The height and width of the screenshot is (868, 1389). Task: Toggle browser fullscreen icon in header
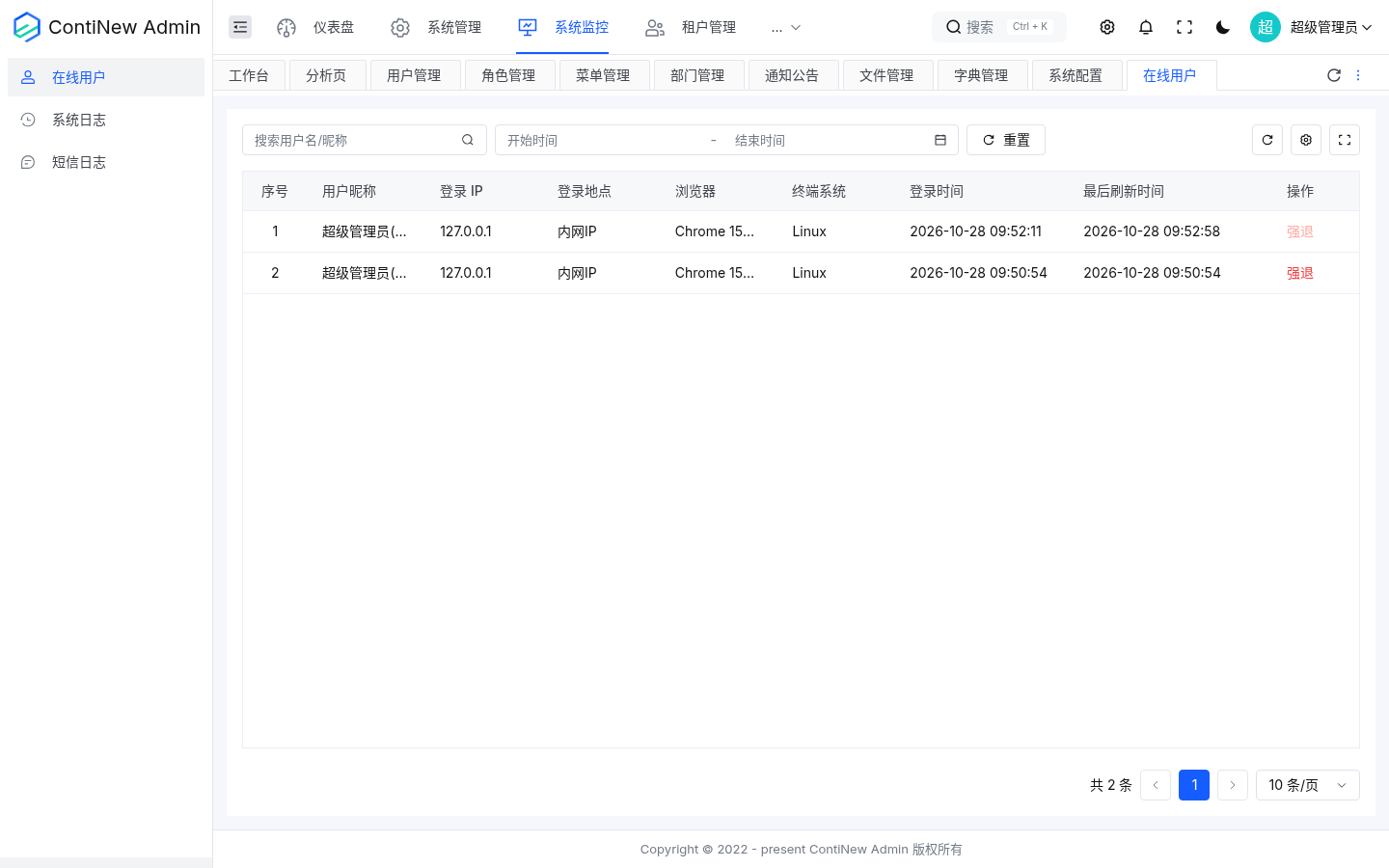(1185, 27)
